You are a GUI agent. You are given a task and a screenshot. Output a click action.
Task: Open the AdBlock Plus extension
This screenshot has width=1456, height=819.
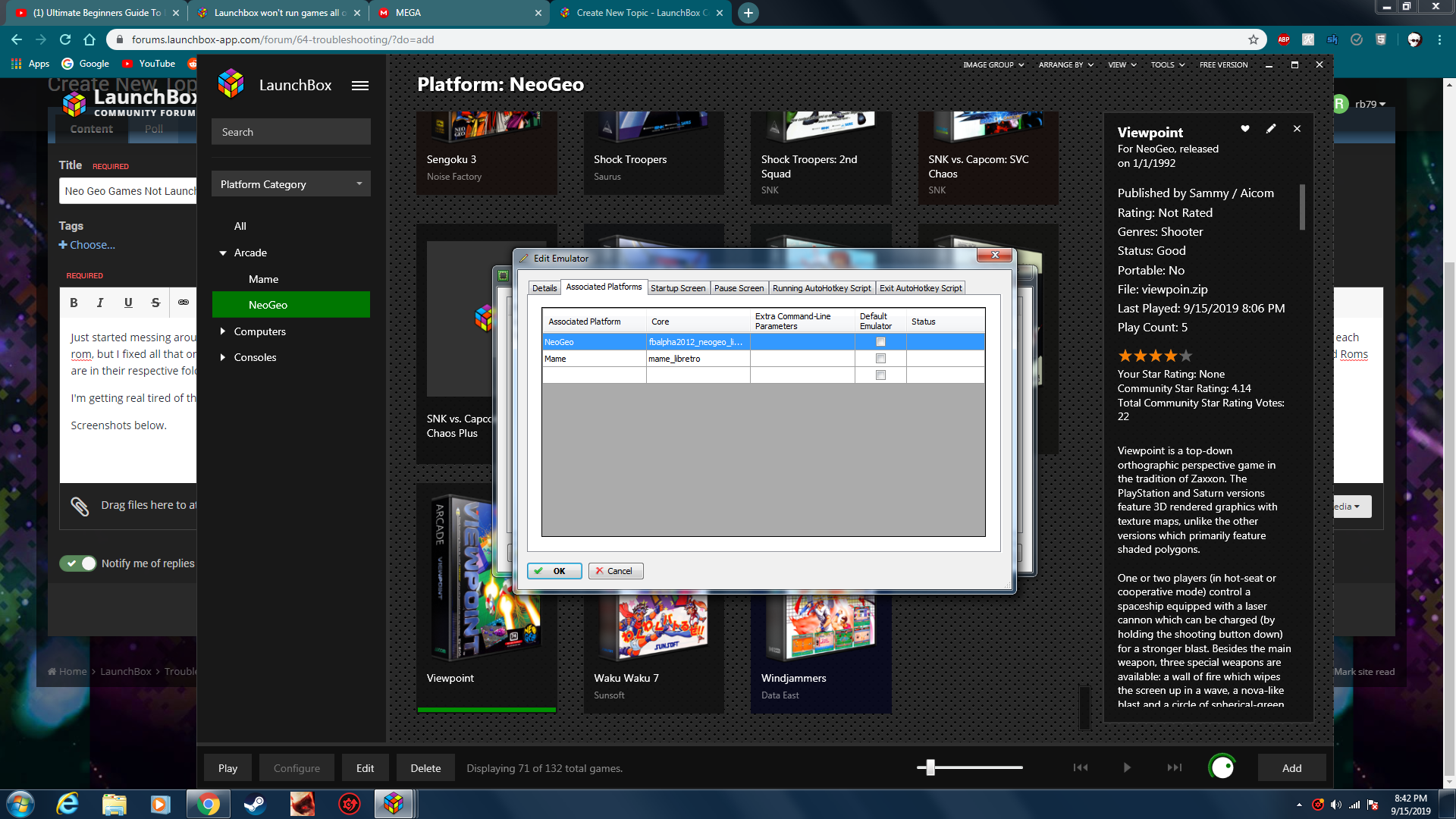pos(1284,39)
